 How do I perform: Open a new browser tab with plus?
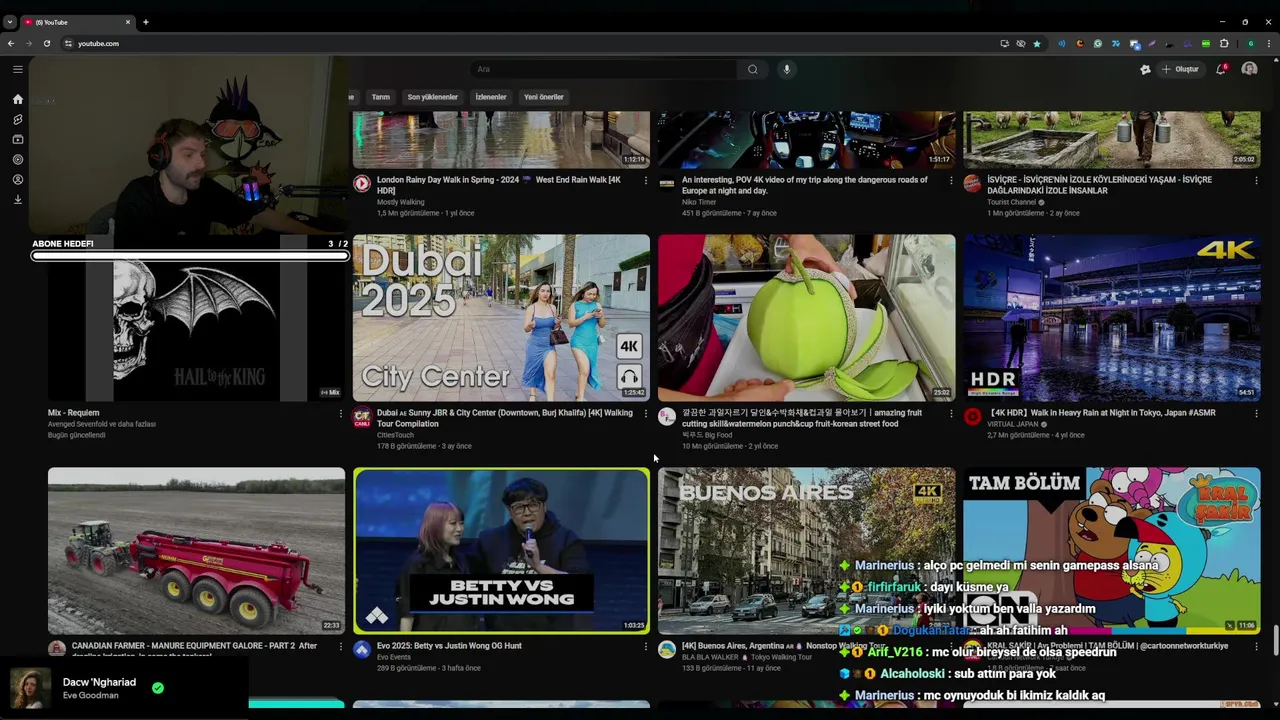pos(146,22)
